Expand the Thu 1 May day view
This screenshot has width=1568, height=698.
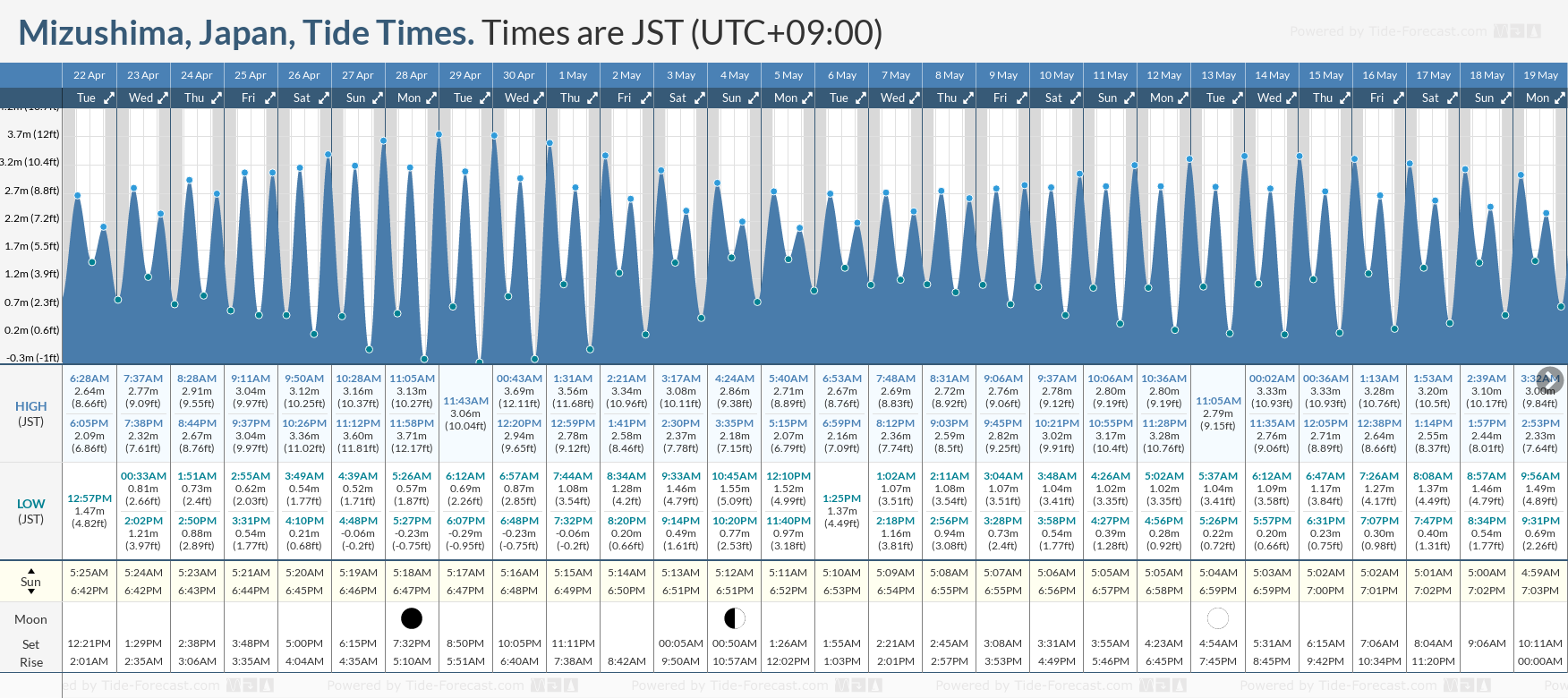coord(592,98)
